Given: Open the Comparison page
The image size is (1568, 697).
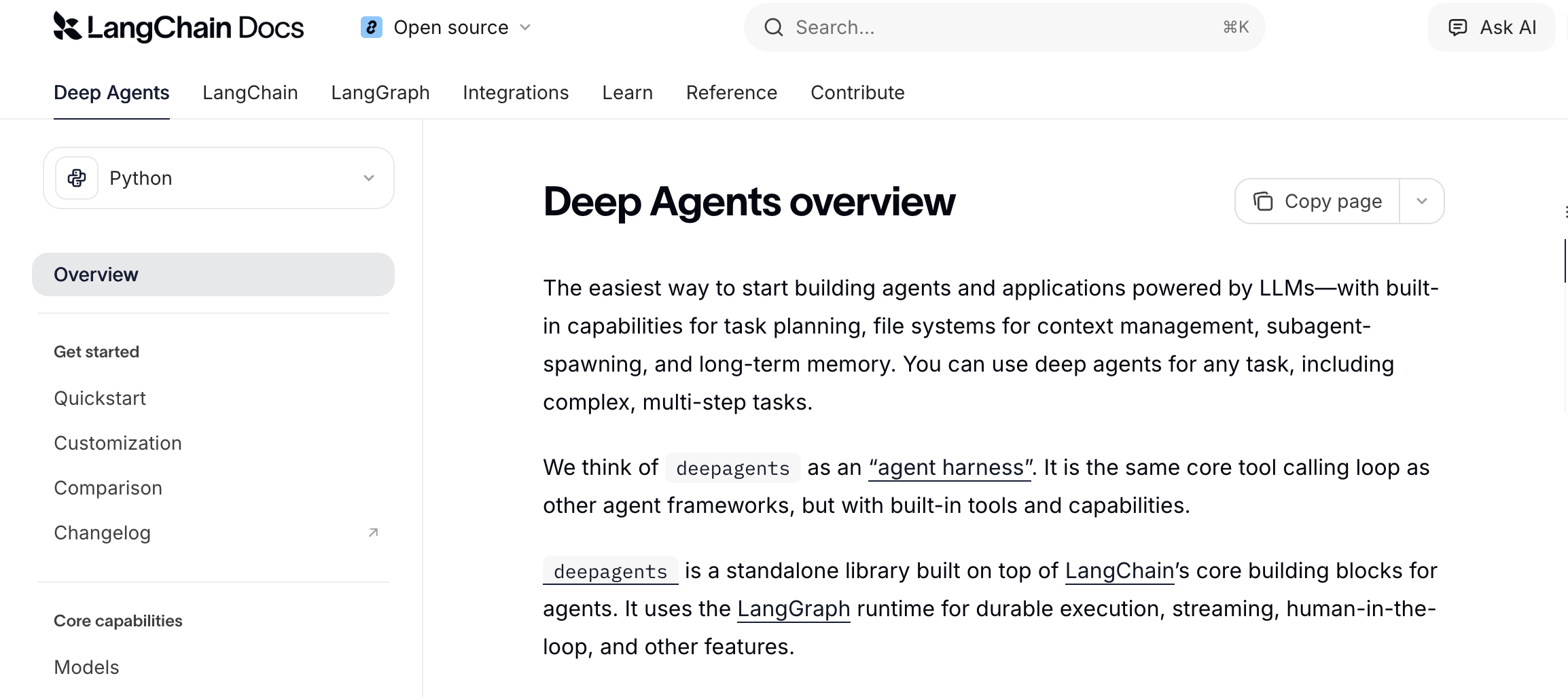Looking at the screenshot, I should pyautogui.click(x=107, y=487).
